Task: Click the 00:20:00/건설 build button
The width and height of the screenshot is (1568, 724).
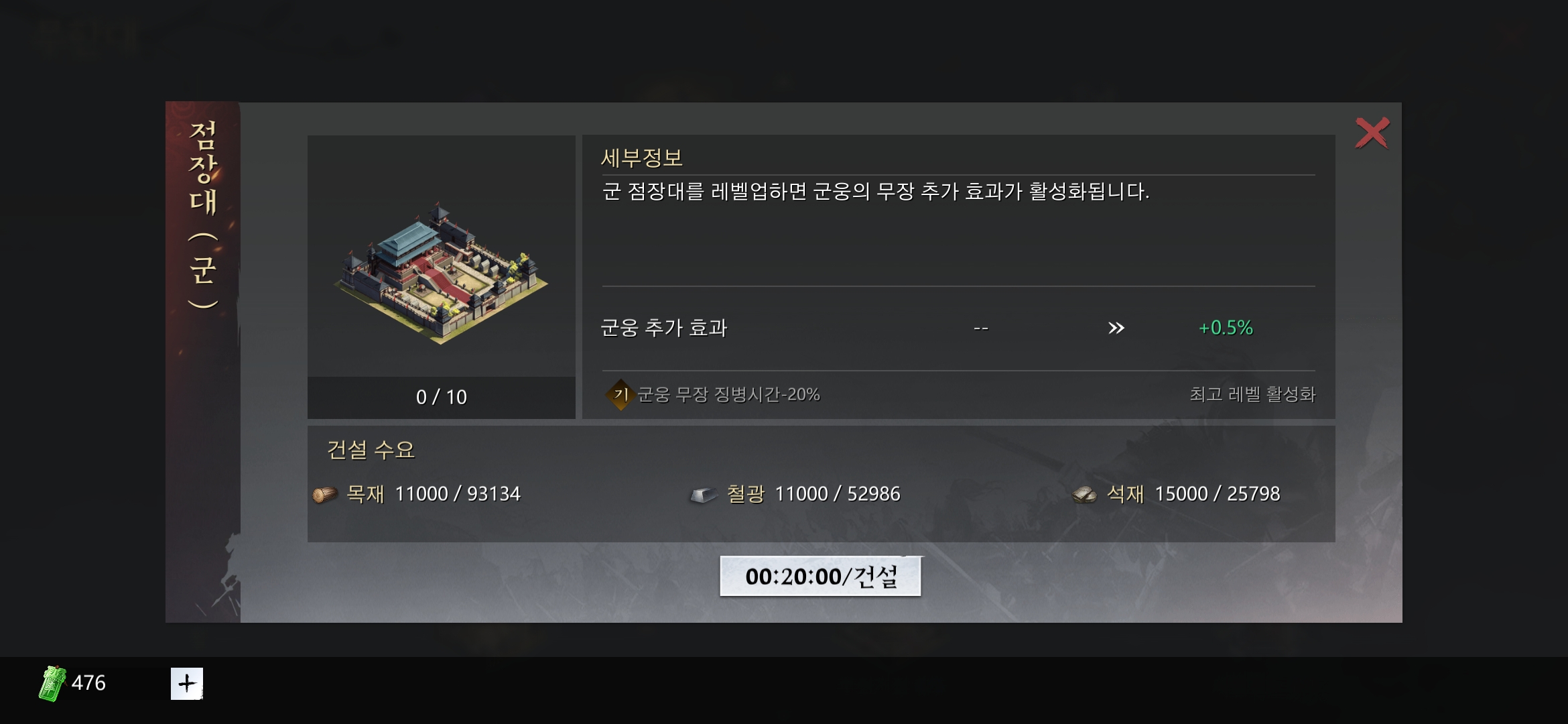Action: (820, 576)
